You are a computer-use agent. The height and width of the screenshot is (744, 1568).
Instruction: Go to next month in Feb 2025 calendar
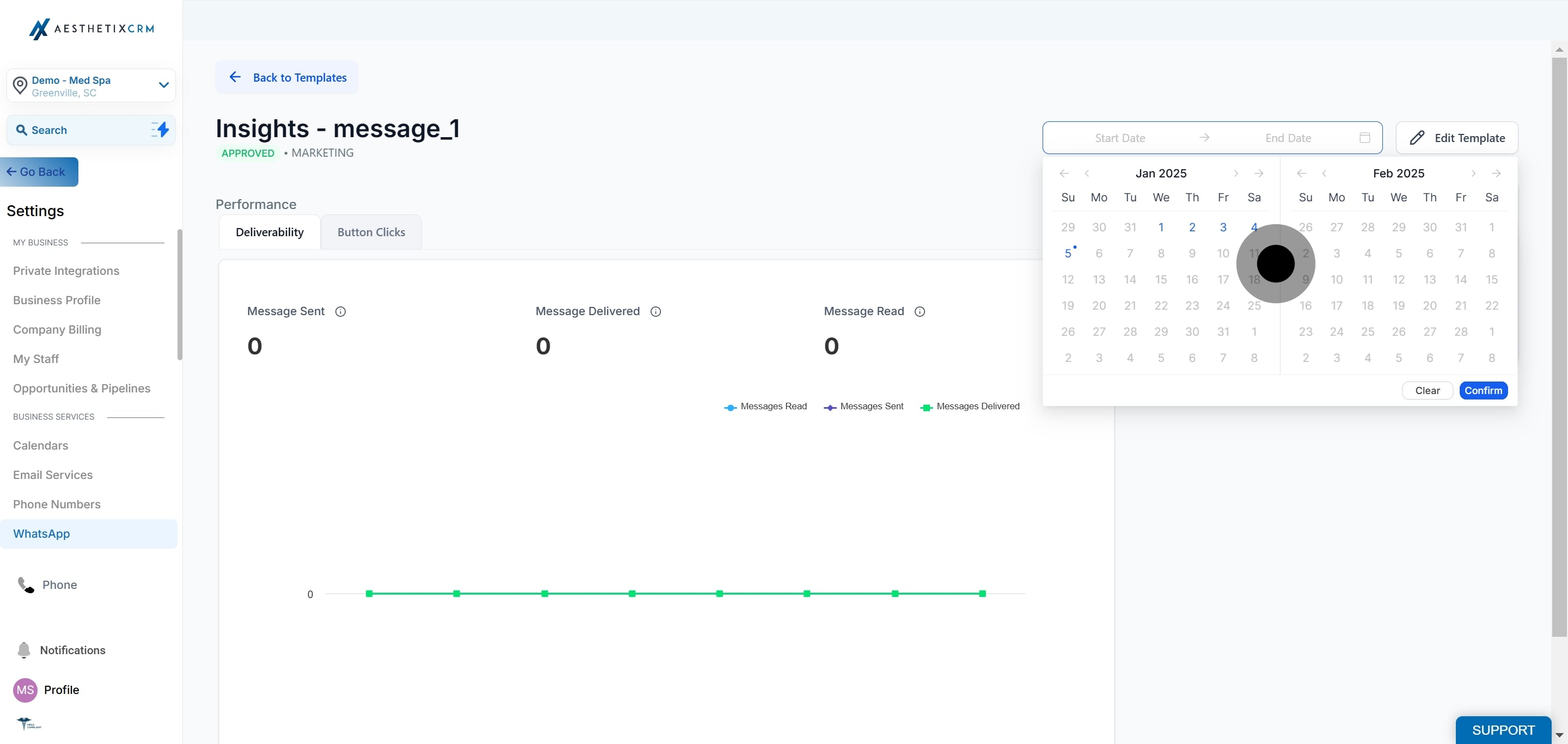[1473, 174]
